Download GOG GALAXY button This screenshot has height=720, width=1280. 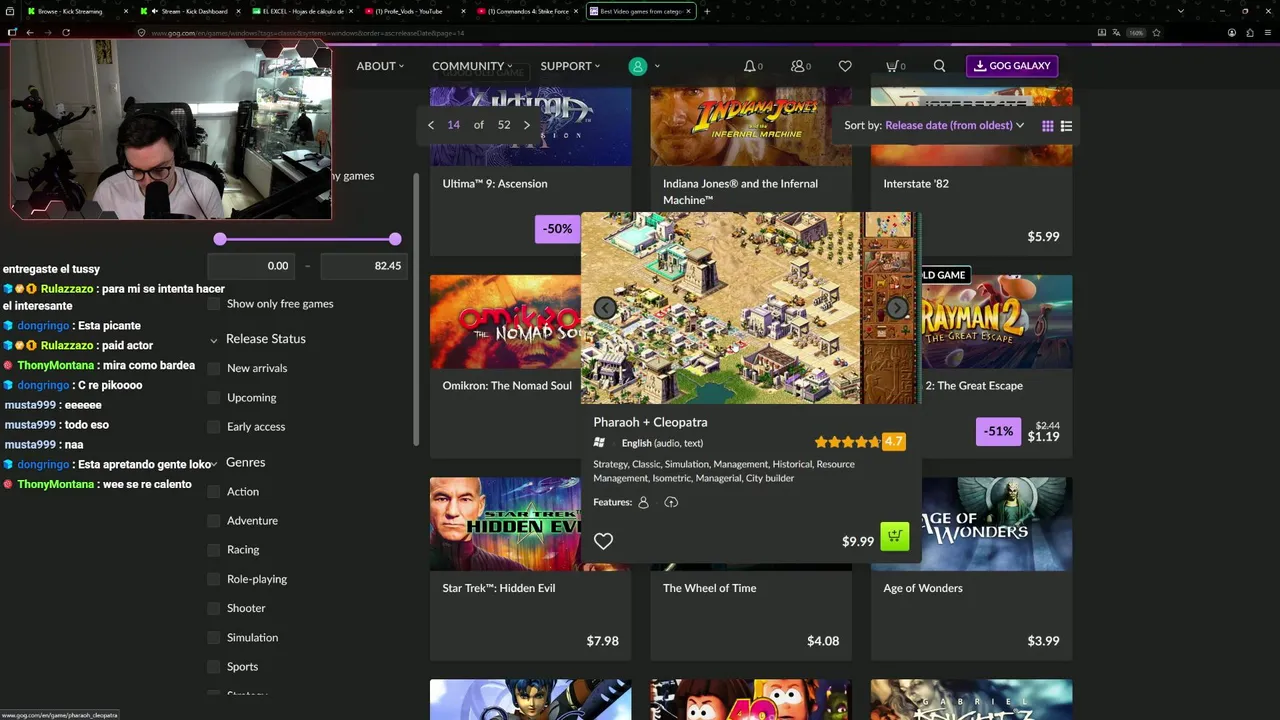[x=1012, y=66]
